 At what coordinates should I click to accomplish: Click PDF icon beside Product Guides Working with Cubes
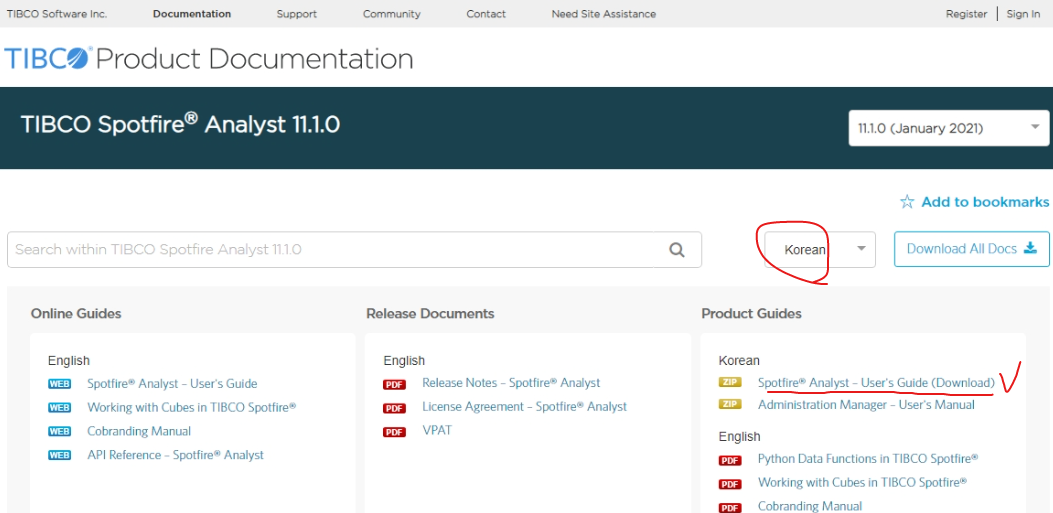pyautogui.click(x=730, y=483)
